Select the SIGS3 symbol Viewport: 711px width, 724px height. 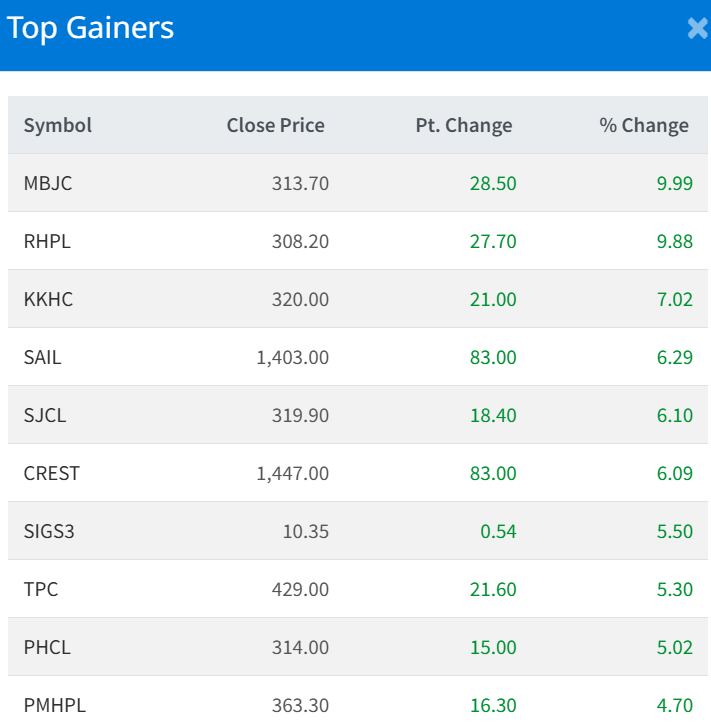point(49,531)
